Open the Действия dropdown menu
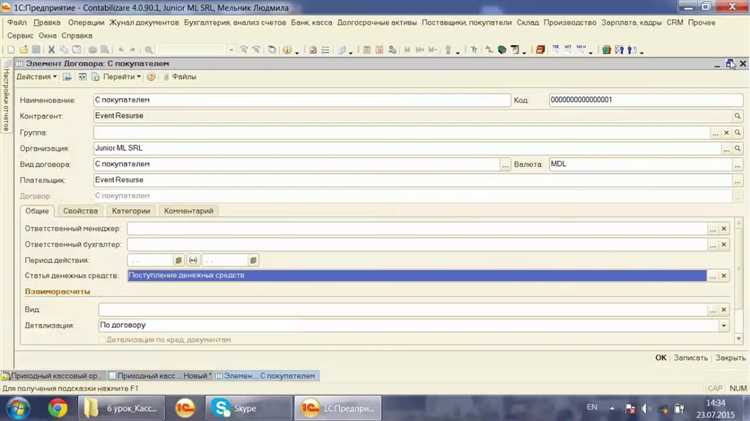This screenshot has width=750, height=421. coord(35,76)
